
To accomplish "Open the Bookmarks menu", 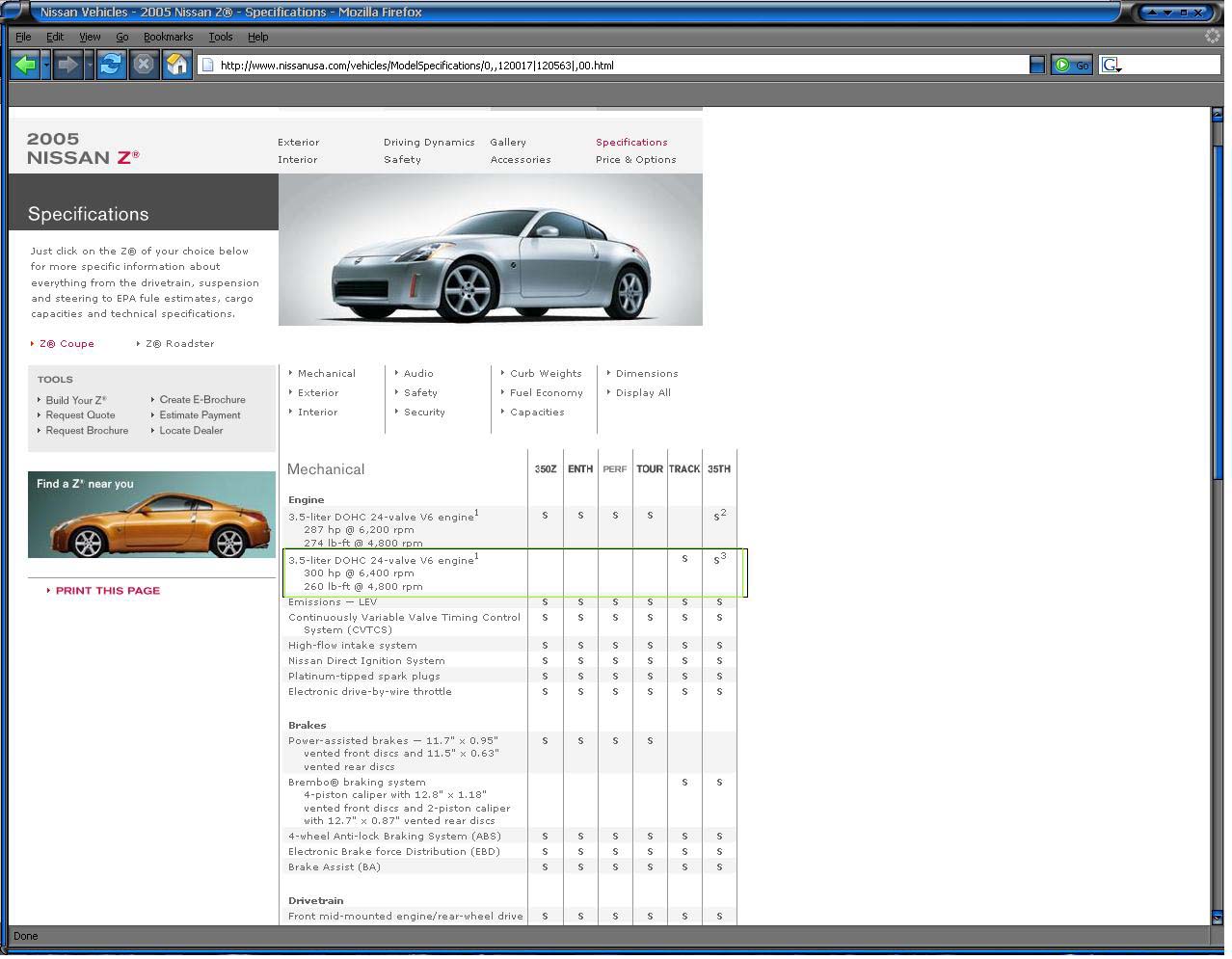I will click(x=168, y=37).
